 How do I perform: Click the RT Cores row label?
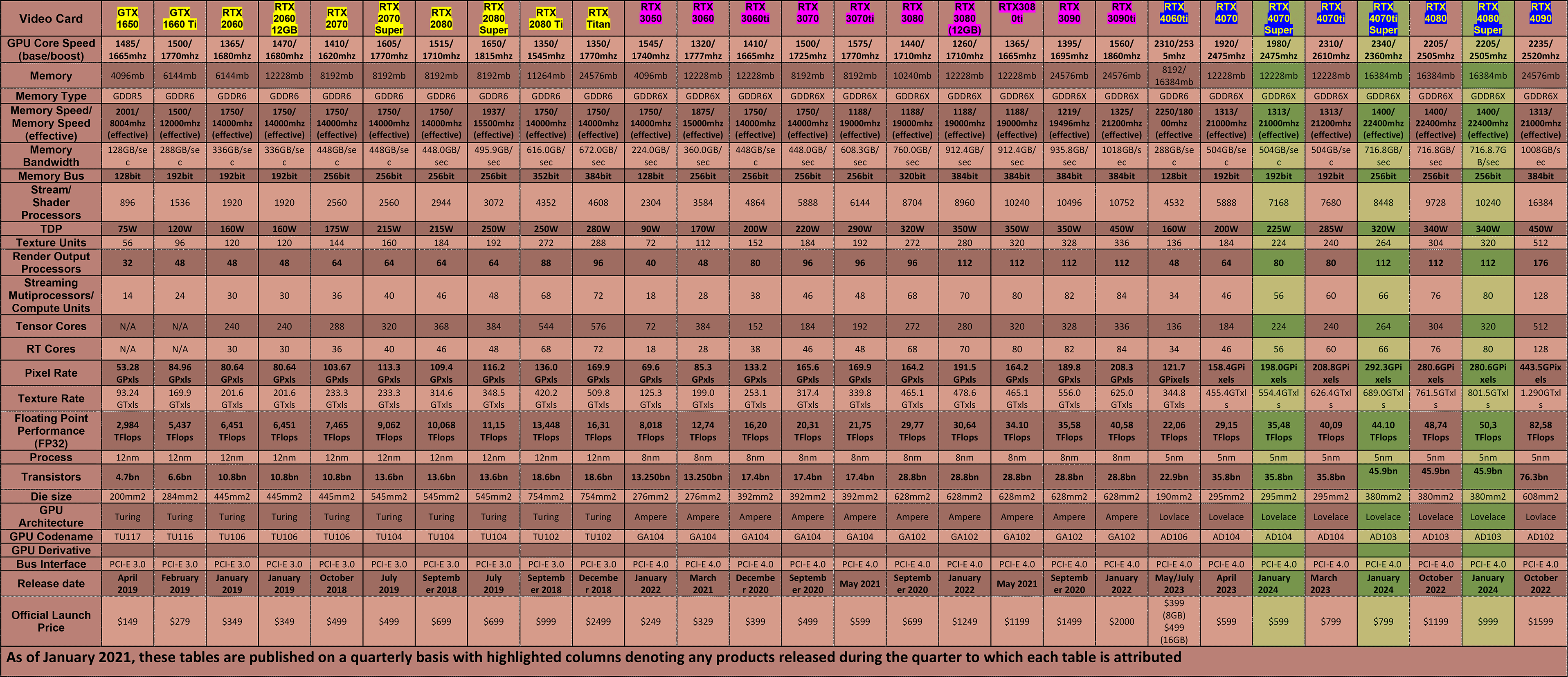click(51, 349)
